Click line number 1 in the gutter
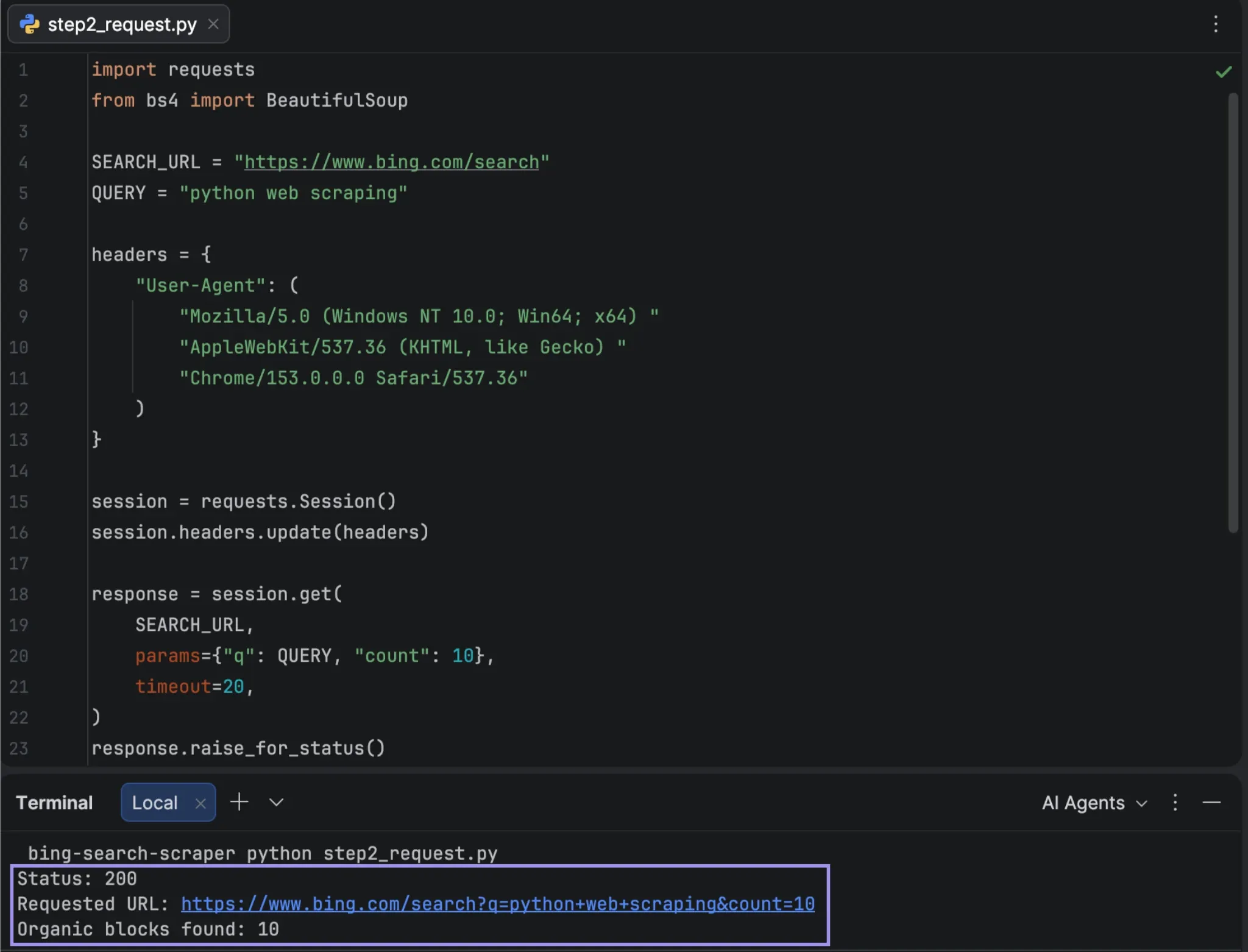1248x952 pixels. click(x=23, y=70)
